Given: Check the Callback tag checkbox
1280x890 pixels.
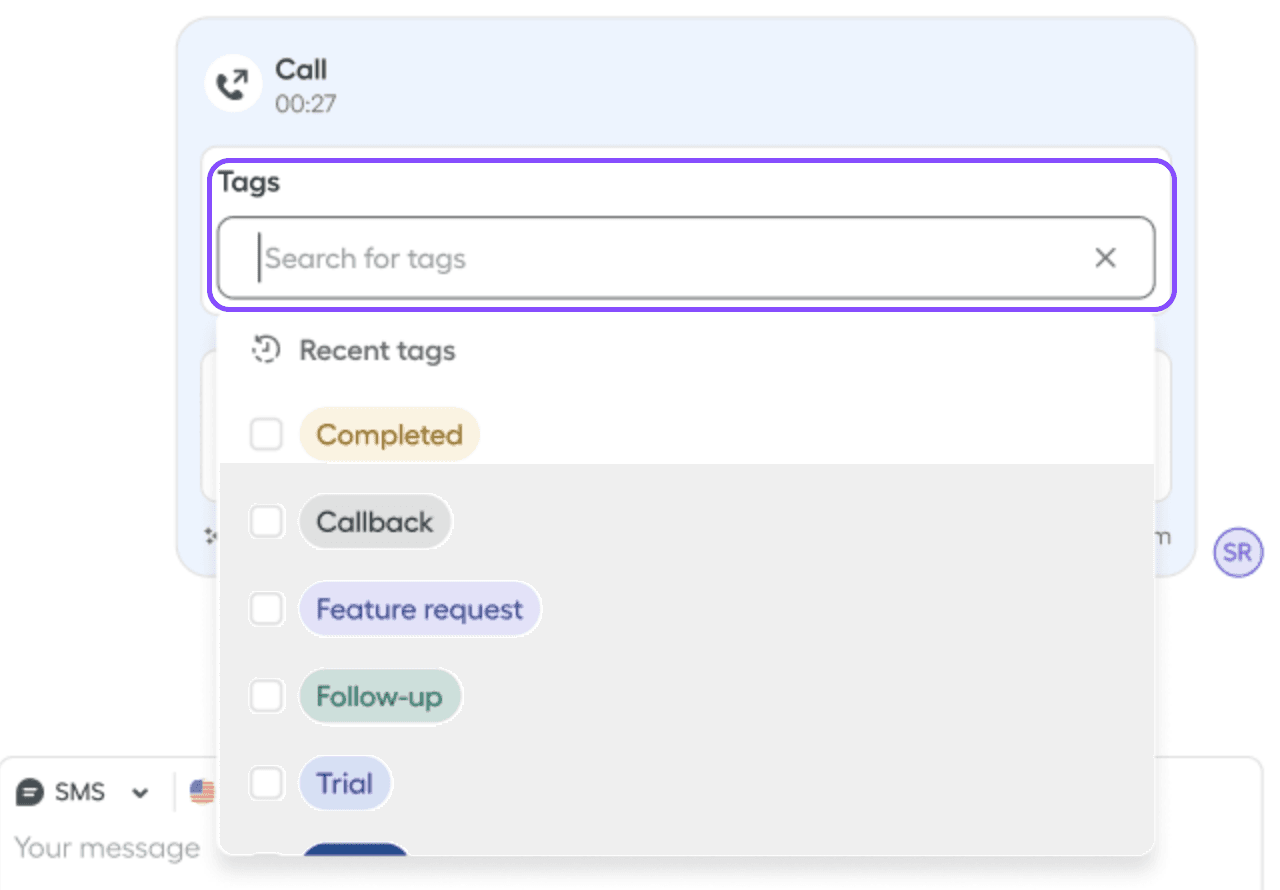Looking at the screenshot, I should 266,521.
